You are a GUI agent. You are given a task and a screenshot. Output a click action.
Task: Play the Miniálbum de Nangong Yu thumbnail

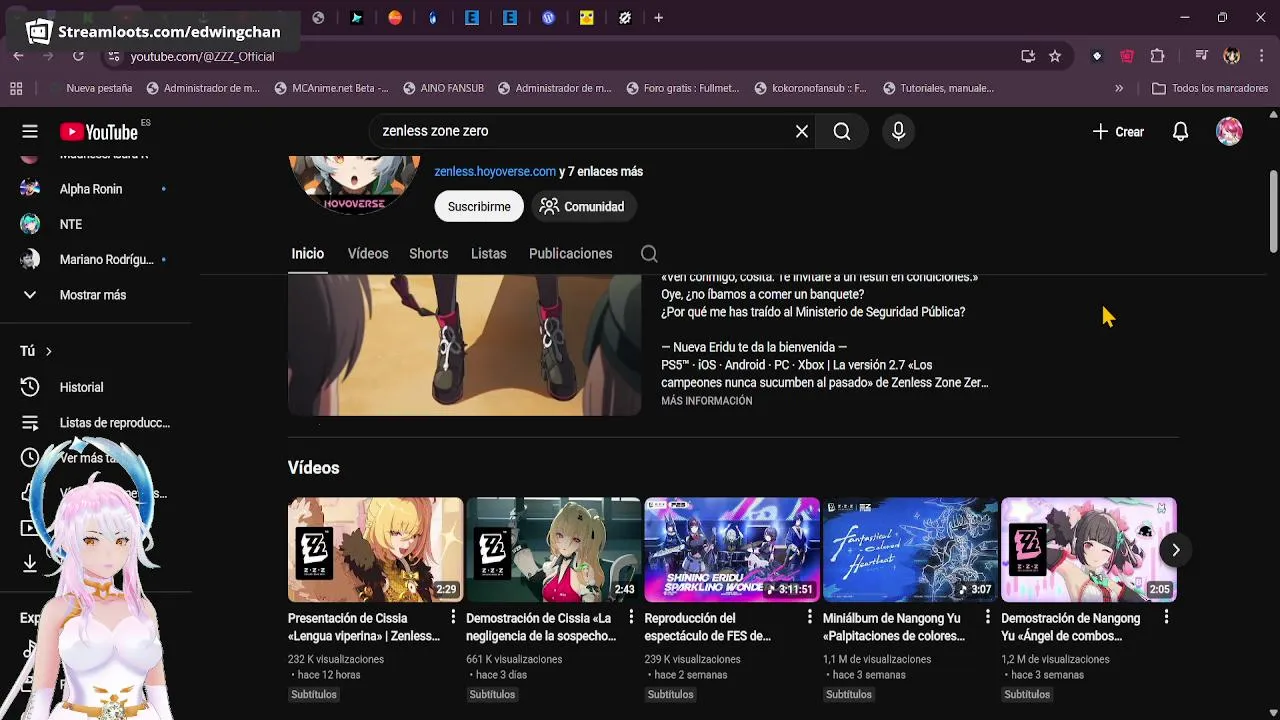click(910, 549)
